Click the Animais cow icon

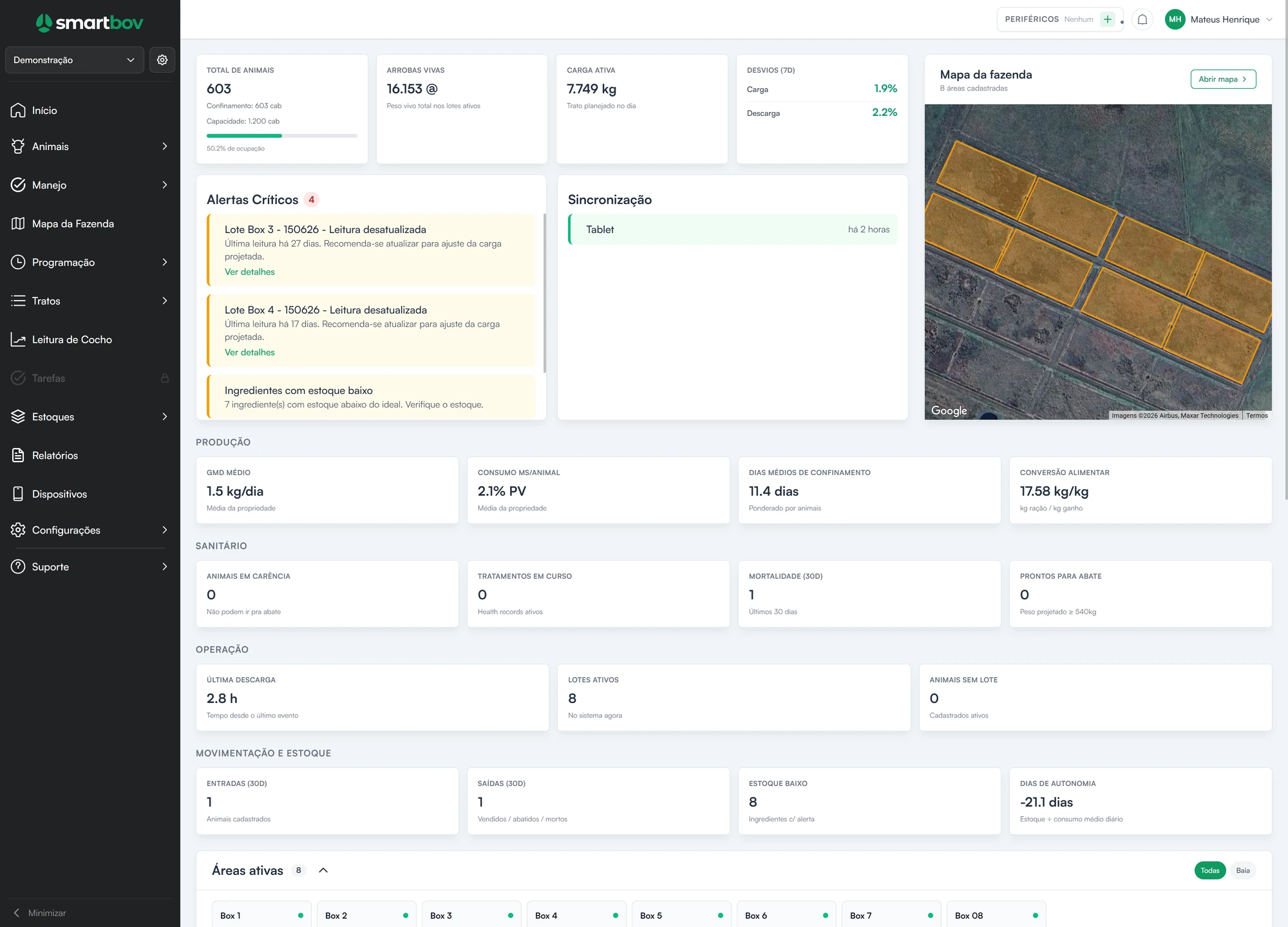click(x=18, y=146)
